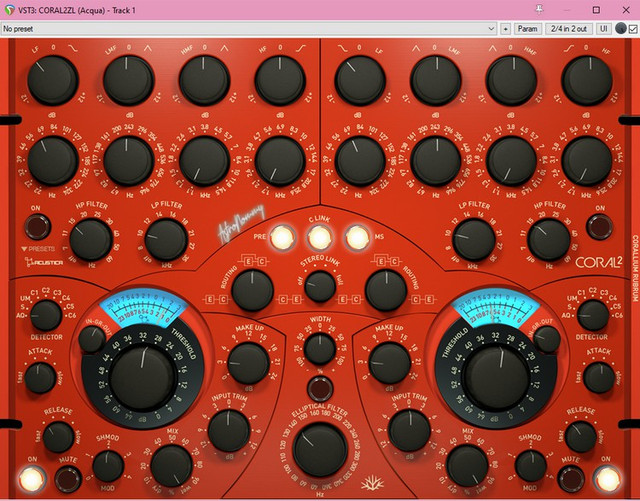Click the STEREO LINK knob
The image size is (640, 501).
click(x=320, y=286)
